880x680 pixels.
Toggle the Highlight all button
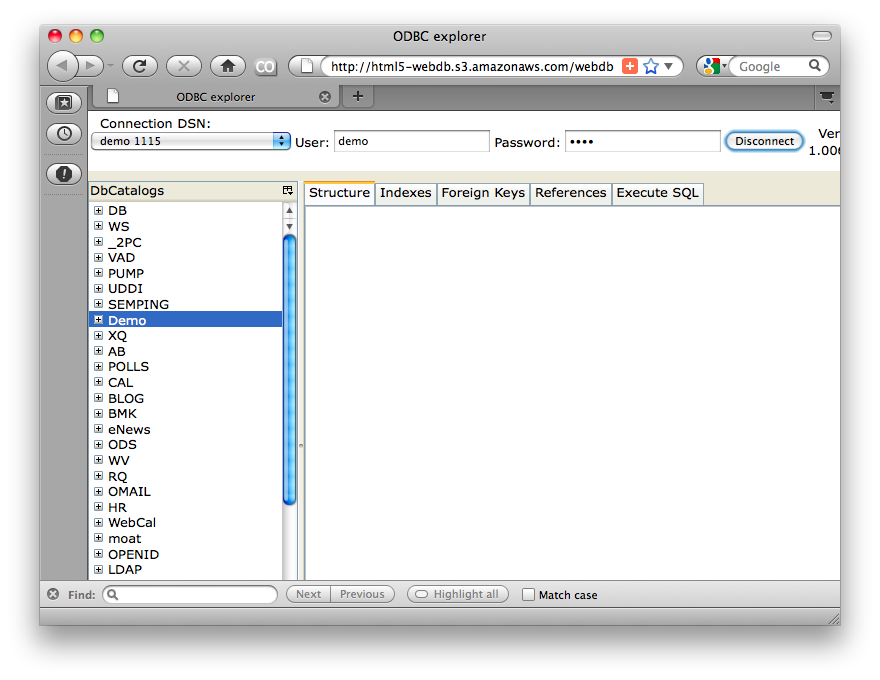click(458, 594)
